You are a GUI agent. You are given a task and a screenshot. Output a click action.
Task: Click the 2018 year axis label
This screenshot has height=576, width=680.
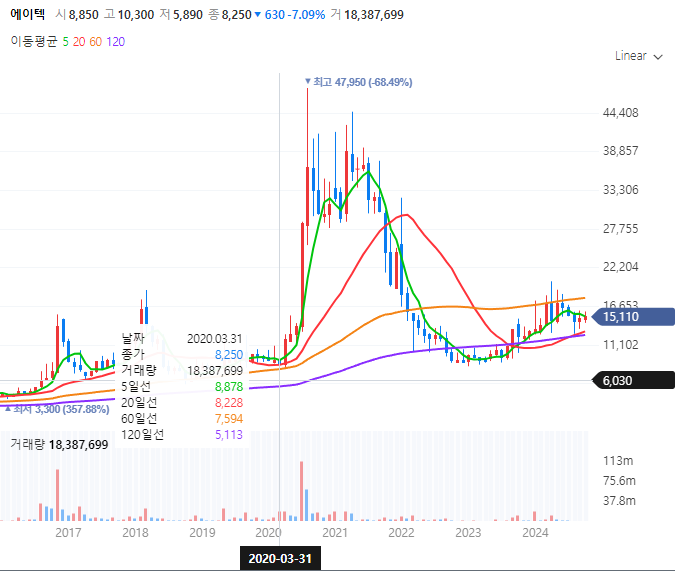tap(135, 533)
